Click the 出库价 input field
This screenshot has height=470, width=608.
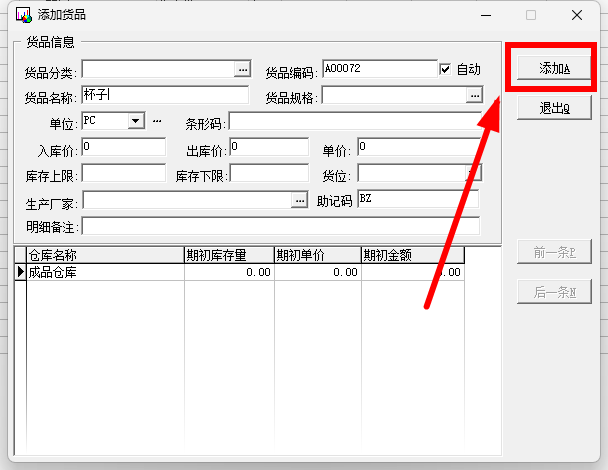[x=269, y=147]
